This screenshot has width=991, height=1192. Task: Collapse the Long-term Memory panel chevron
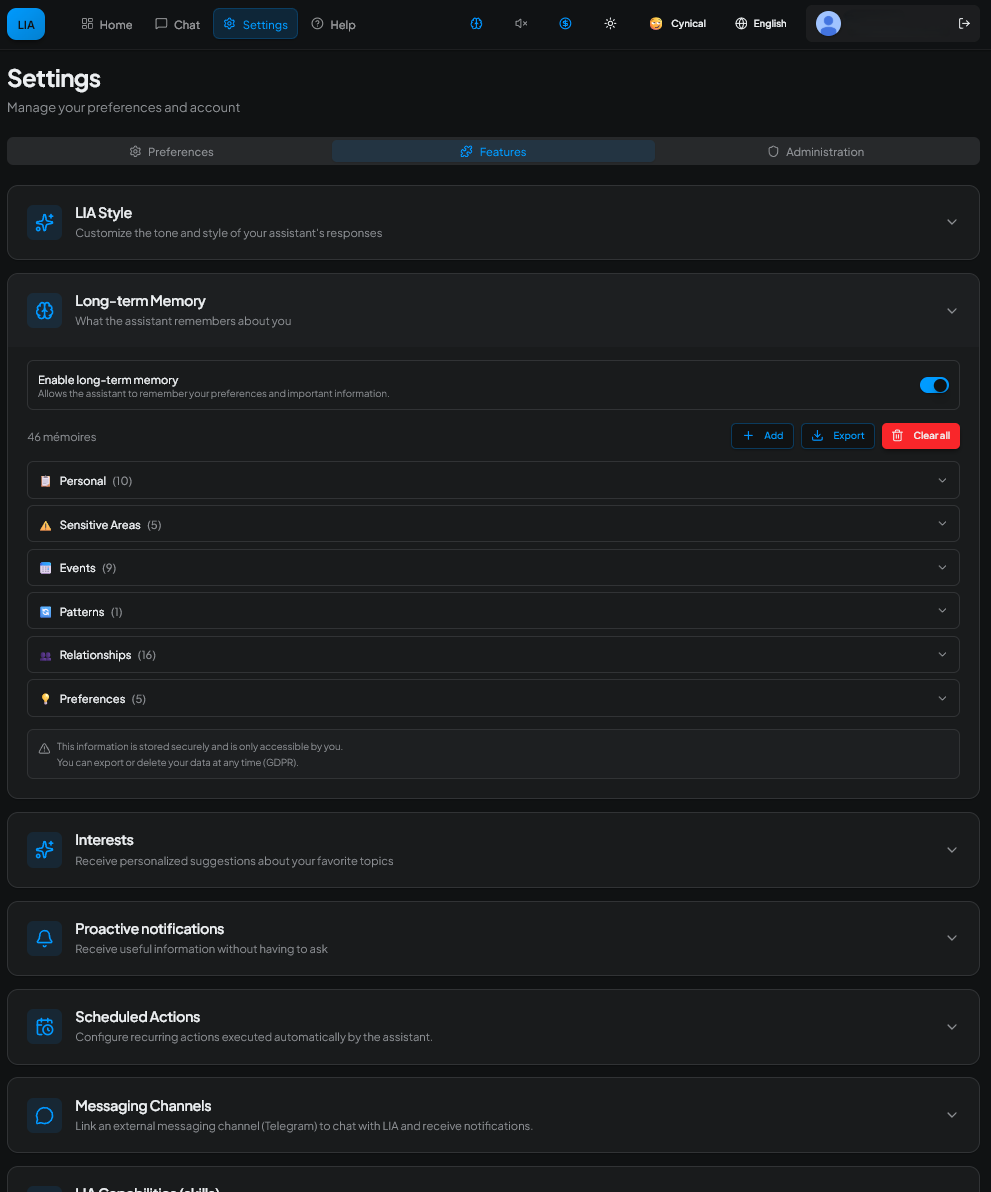[951, 310]
